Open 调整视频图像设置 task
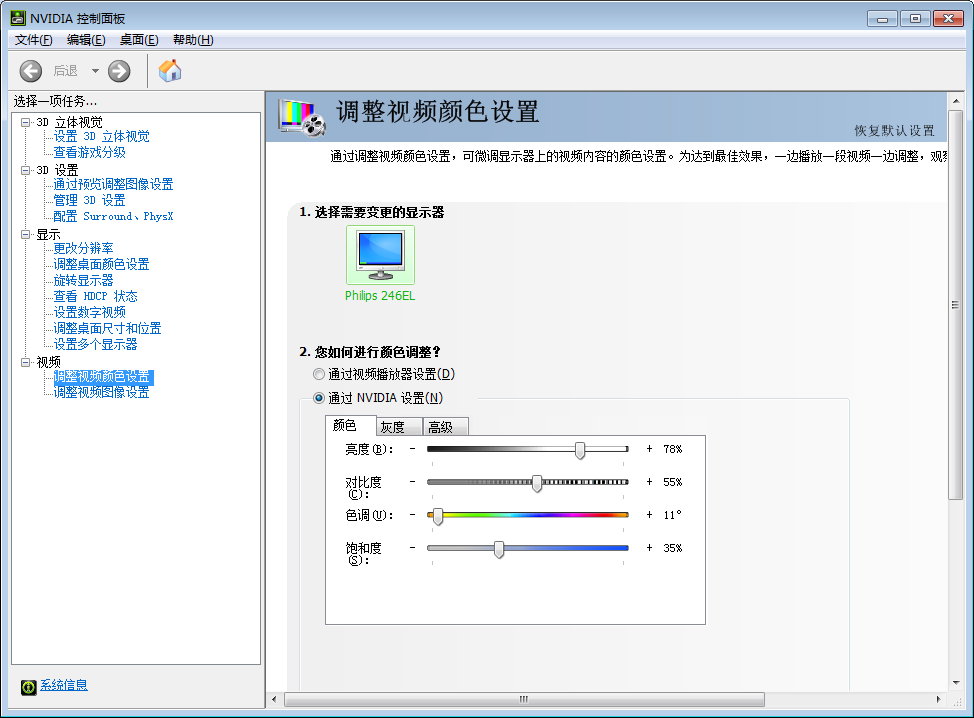Image resolution: width=974 pixels, height=718 pixels. click(x=101, y=393)
